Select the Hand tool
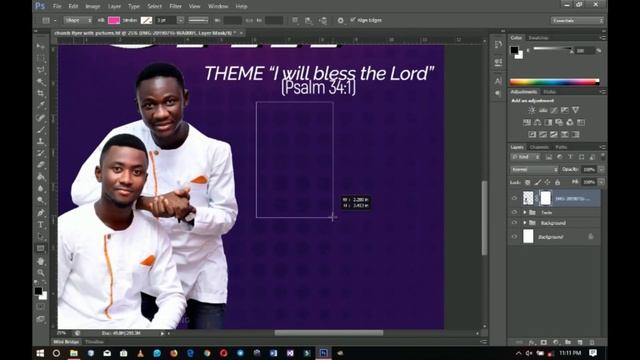 [x=40, y=261]
